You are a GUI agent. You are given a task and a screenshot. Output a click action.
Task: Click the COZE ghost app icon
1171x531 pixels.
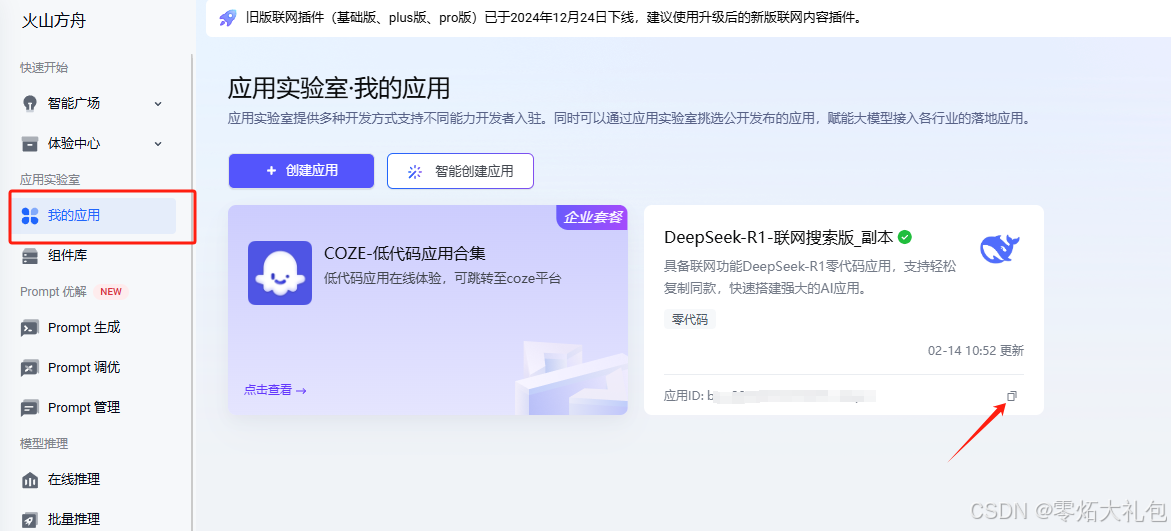click(280, 273)
